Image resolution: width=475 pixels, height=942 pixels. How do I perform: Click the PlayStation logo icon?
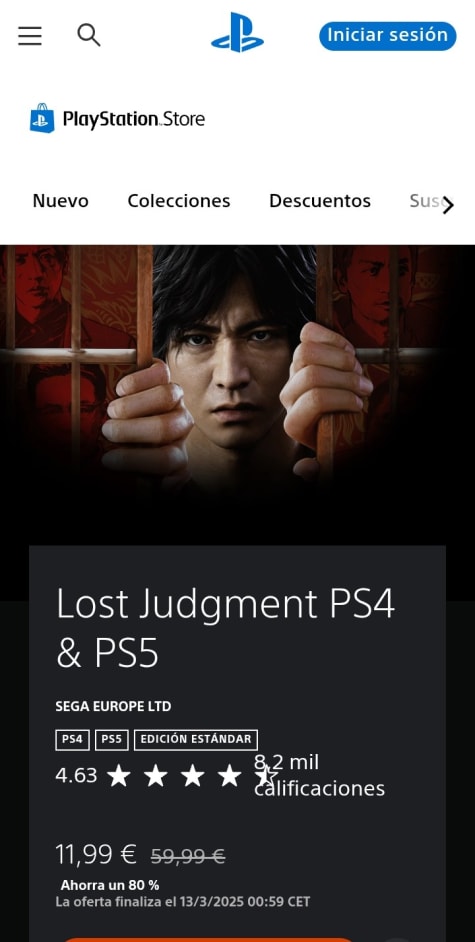tap(237, 33)
